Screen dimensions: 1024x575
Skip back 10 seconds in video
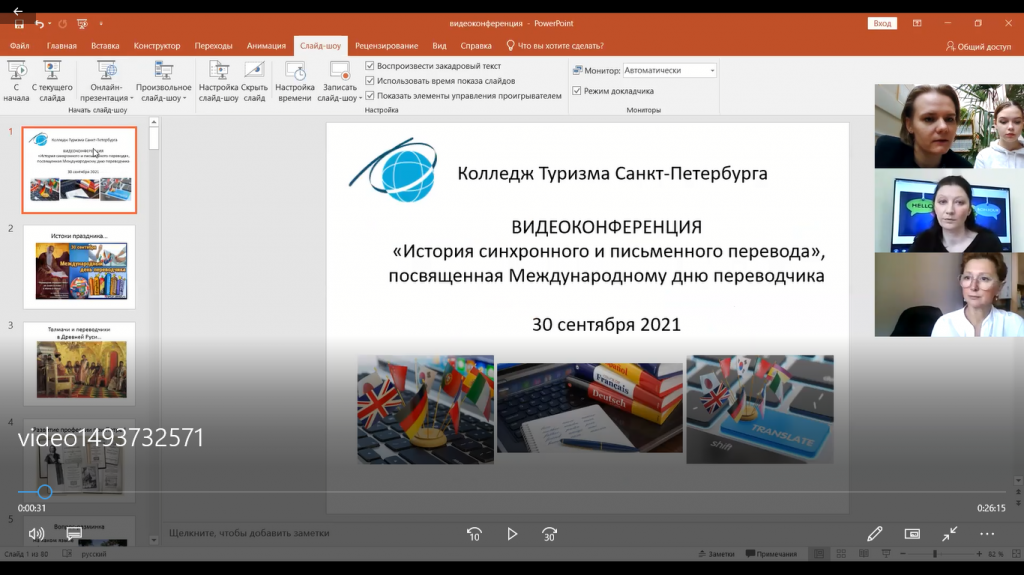[475, 534]
